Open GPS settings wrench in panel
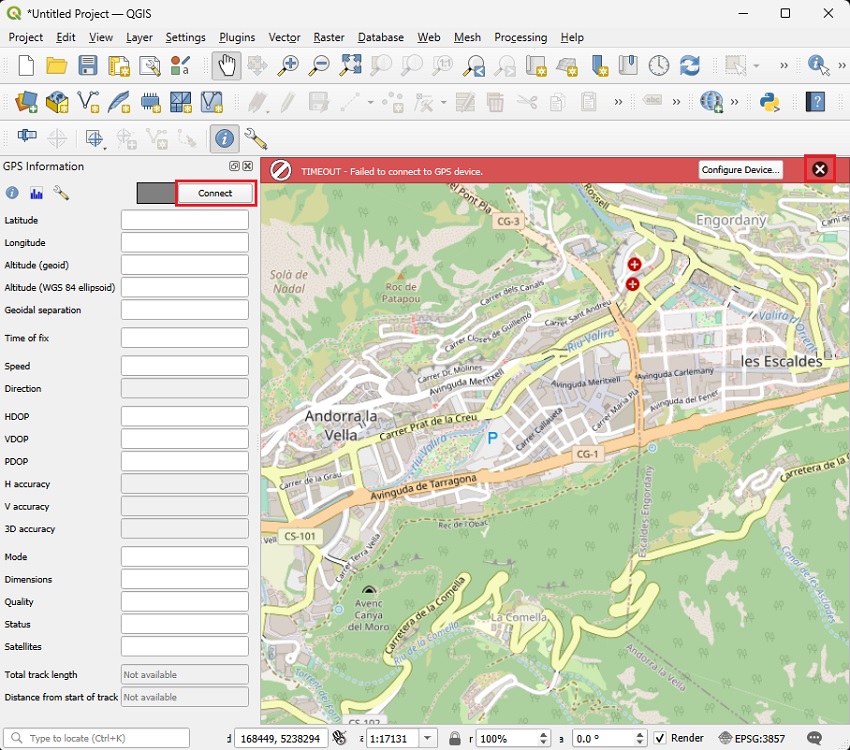 point(61,193)
